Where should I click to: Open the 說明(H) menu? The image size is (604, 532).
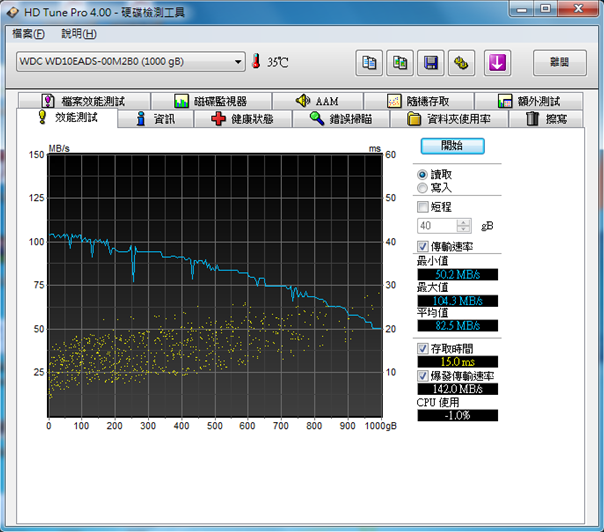coord(78,33)
